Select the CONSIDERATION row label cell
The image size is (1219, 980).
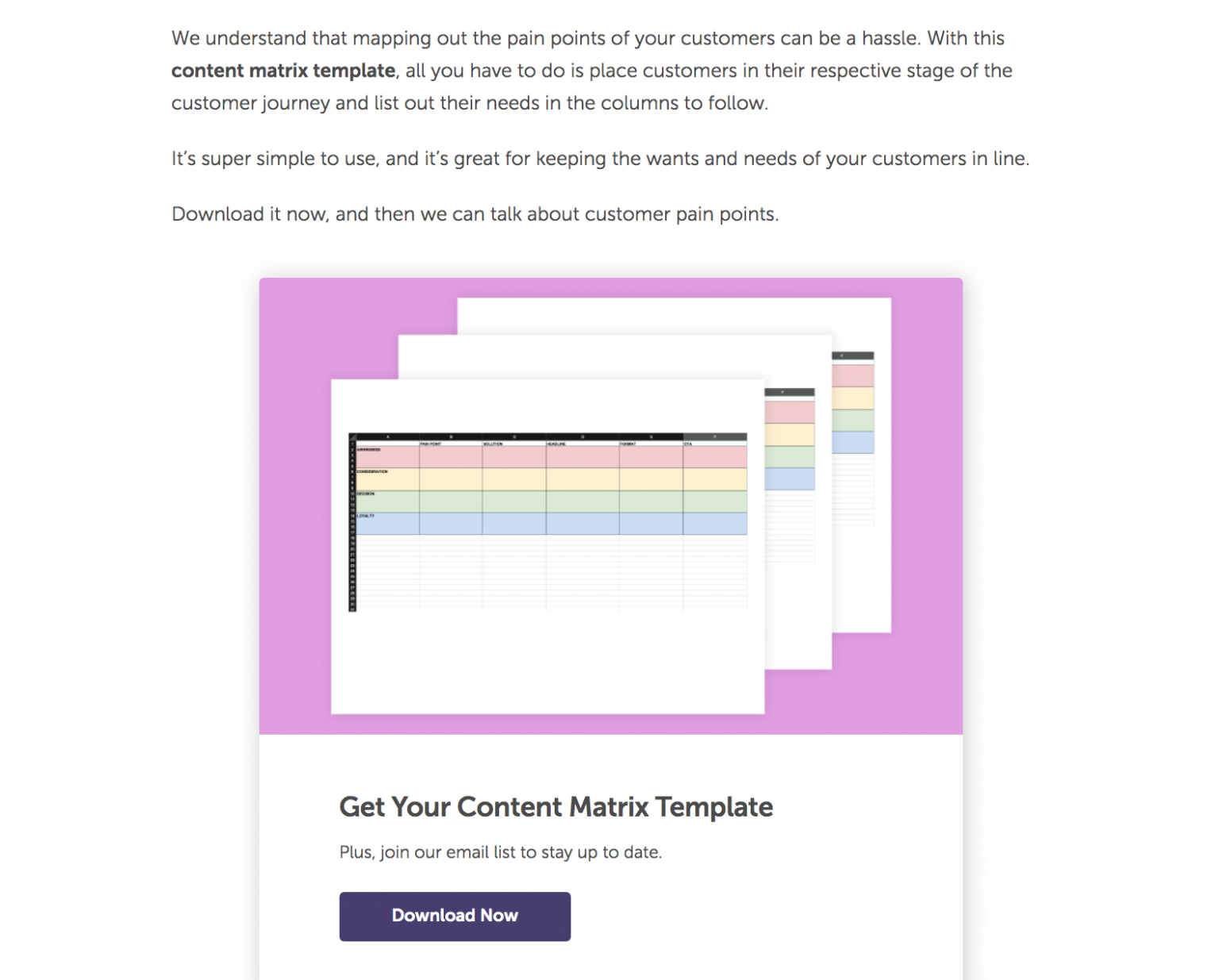(373, 471)
